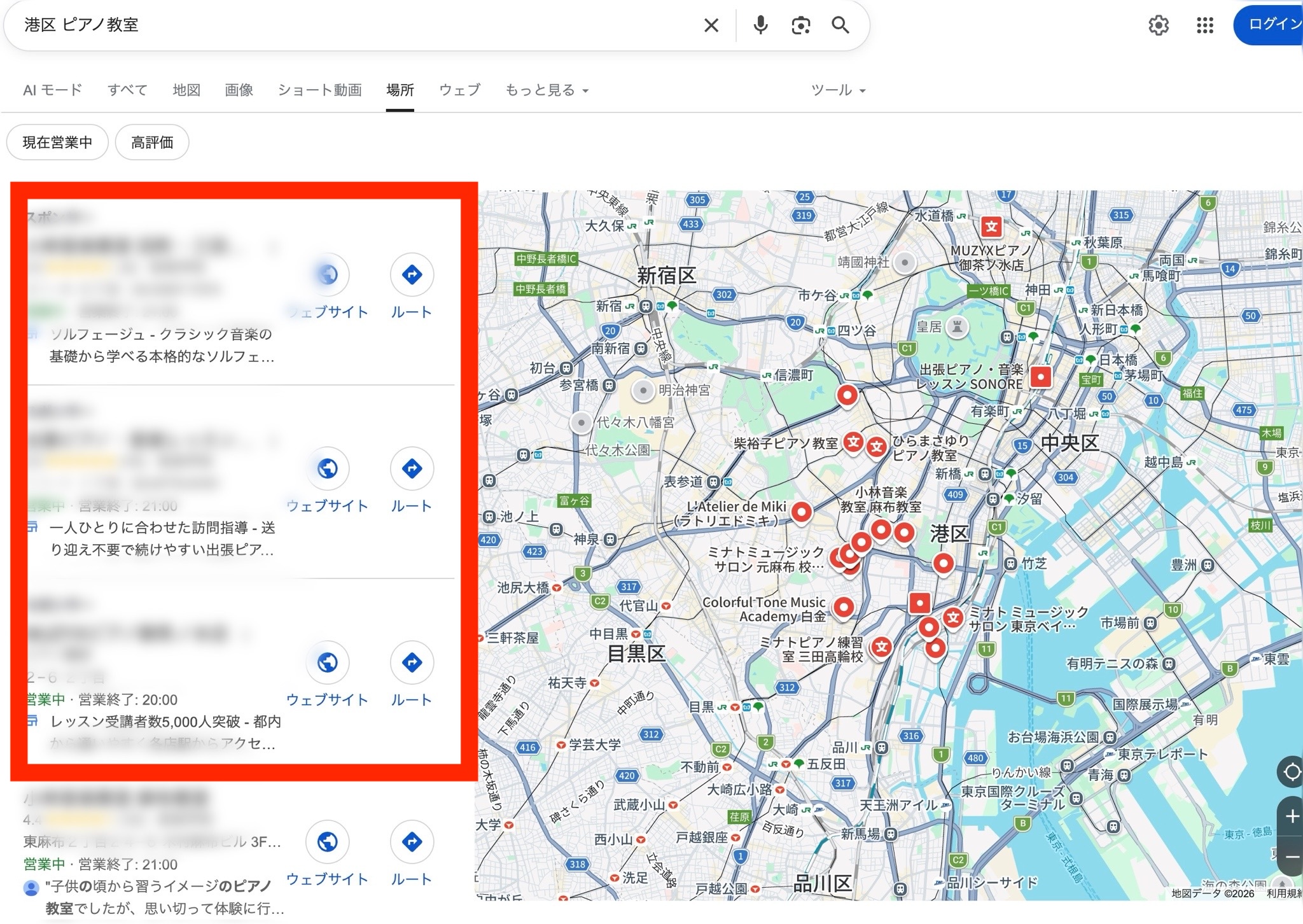1303x924 pixels.
Task: Open settings with the gear icon
Action: coord(1159,25)
